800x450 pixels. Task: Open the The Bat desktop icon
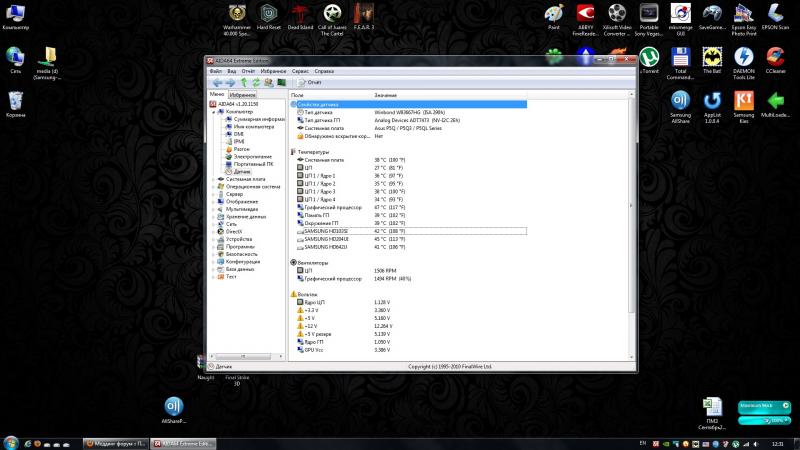(x=712, y=61)
